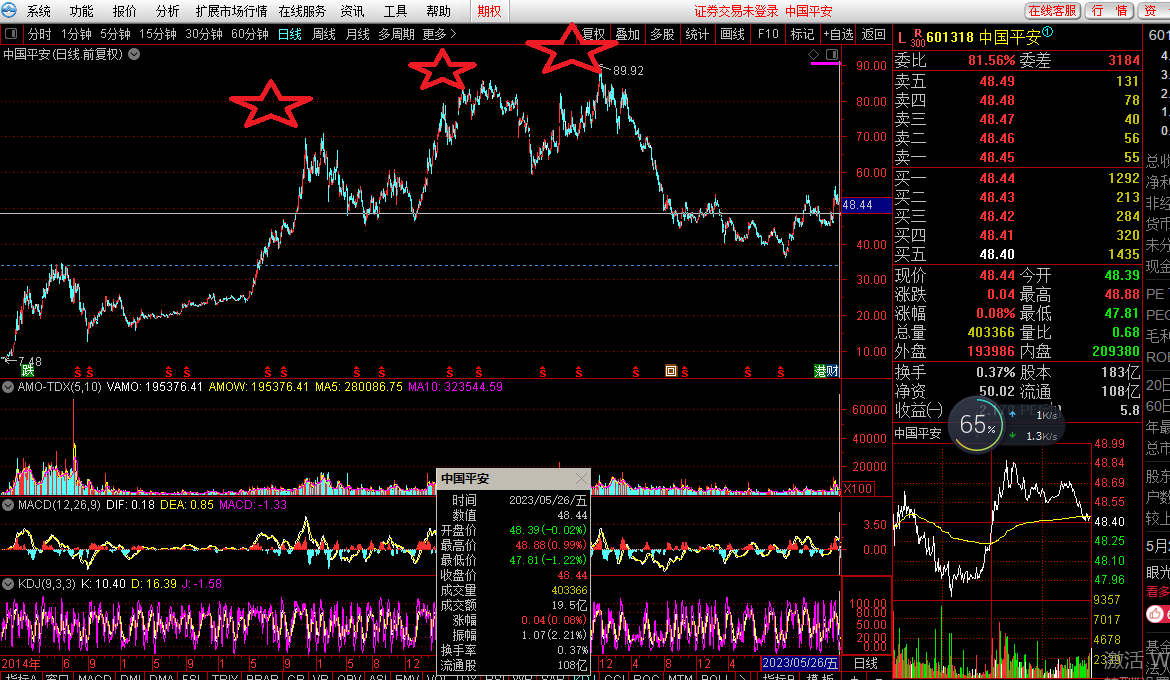The image size is (1170, 680).
Task: Click the red L icon before 601318
Action: tap(902, 37)
